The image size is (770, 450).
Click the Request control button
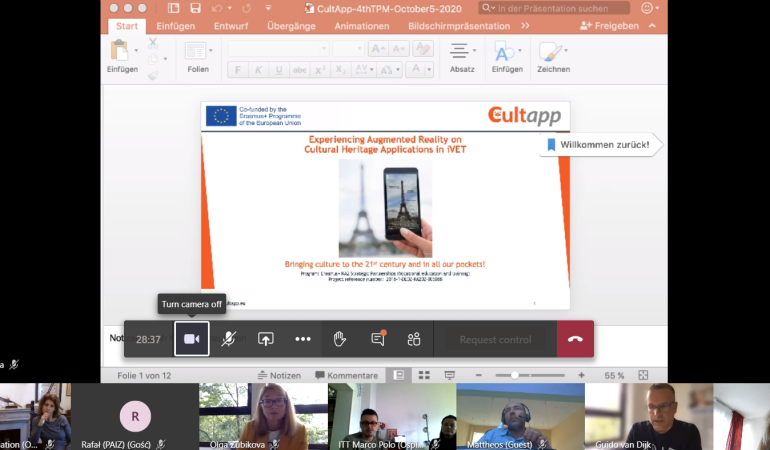pyautogui.click(x=495, y=339)
